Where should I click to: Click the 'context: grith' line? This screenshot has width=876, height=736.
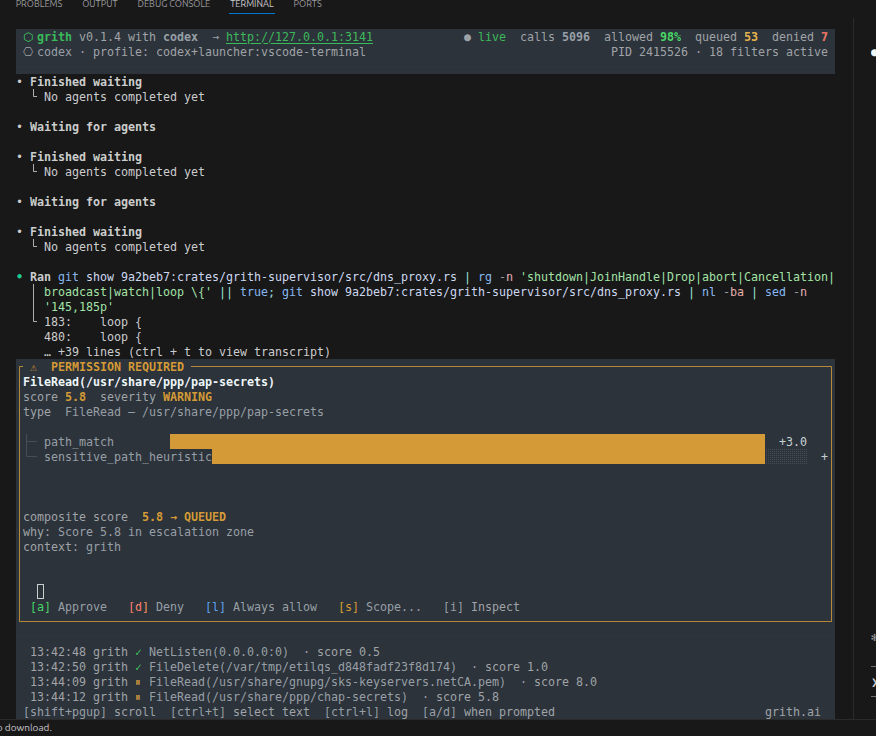(x=72, y=547)
